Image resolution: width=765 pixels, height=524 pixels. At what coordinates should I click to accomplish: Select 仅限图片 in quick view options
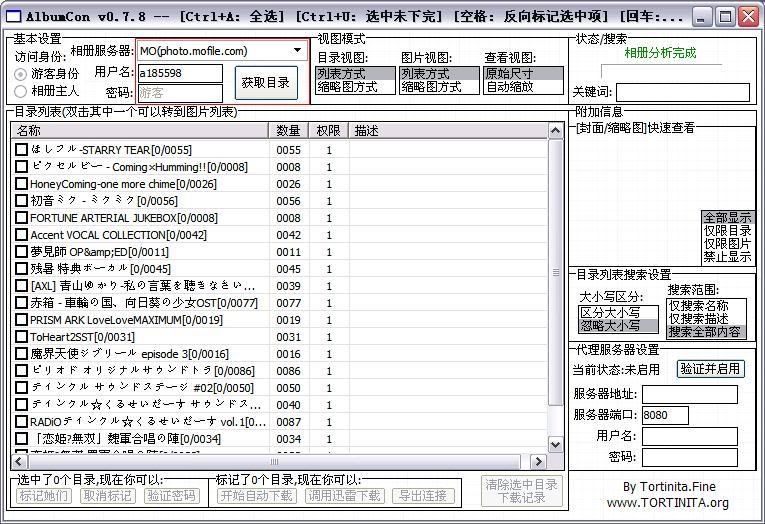[727, 243]
